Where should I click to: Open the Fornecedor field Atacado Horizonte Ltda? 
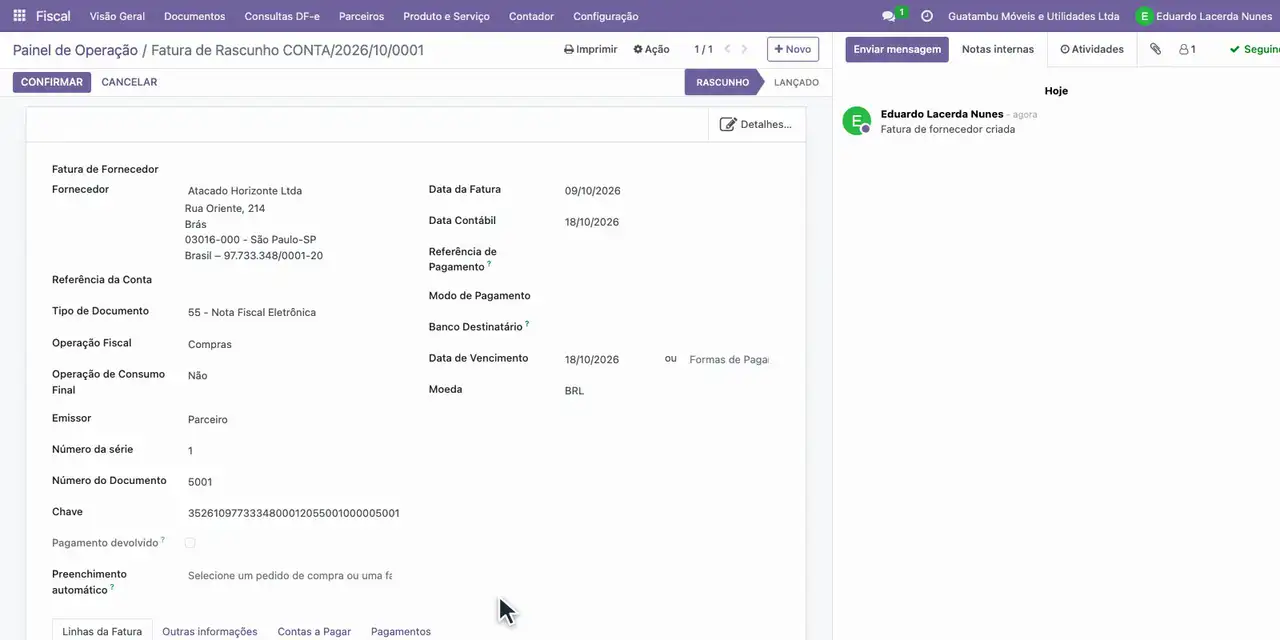pos(290,191)
